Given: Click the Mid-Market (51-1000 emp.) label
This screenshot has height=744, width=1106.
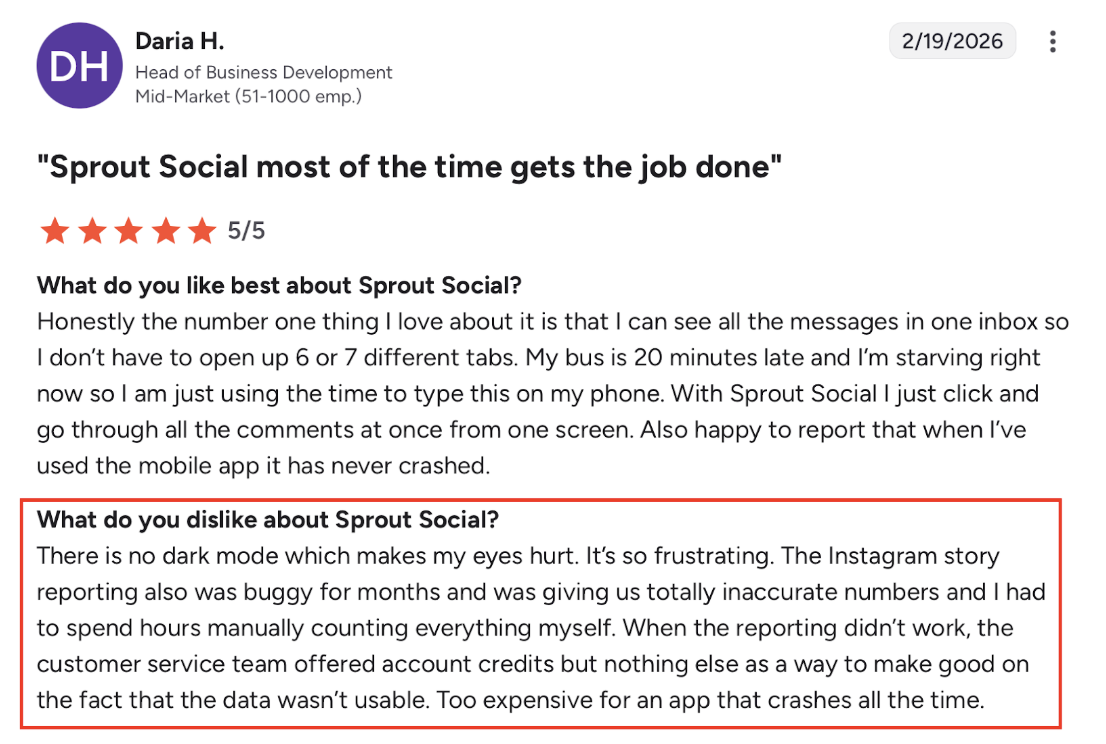Looking at the screenshot, I should tap(248, 96).
